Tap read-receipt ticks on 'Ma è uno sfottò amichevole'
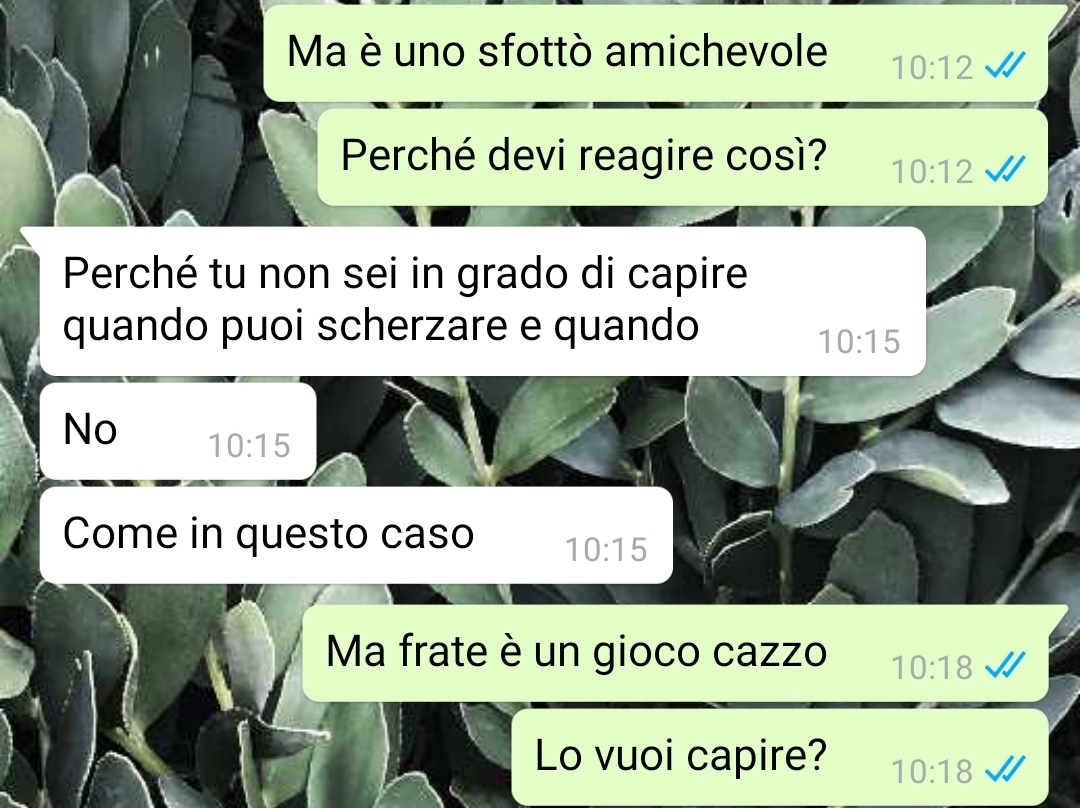Screen dimensions: 1080x808 click(1005, 65)
